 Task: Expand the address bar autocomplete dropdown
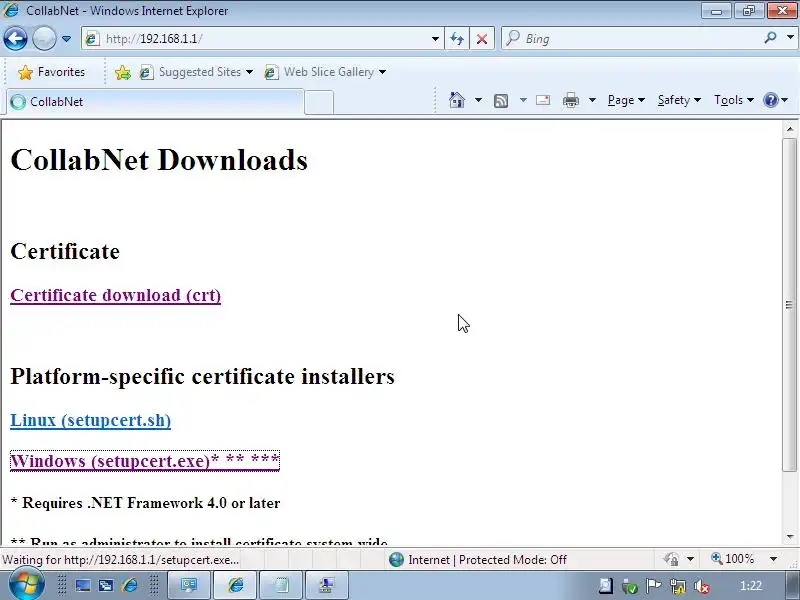pos(435,39)
